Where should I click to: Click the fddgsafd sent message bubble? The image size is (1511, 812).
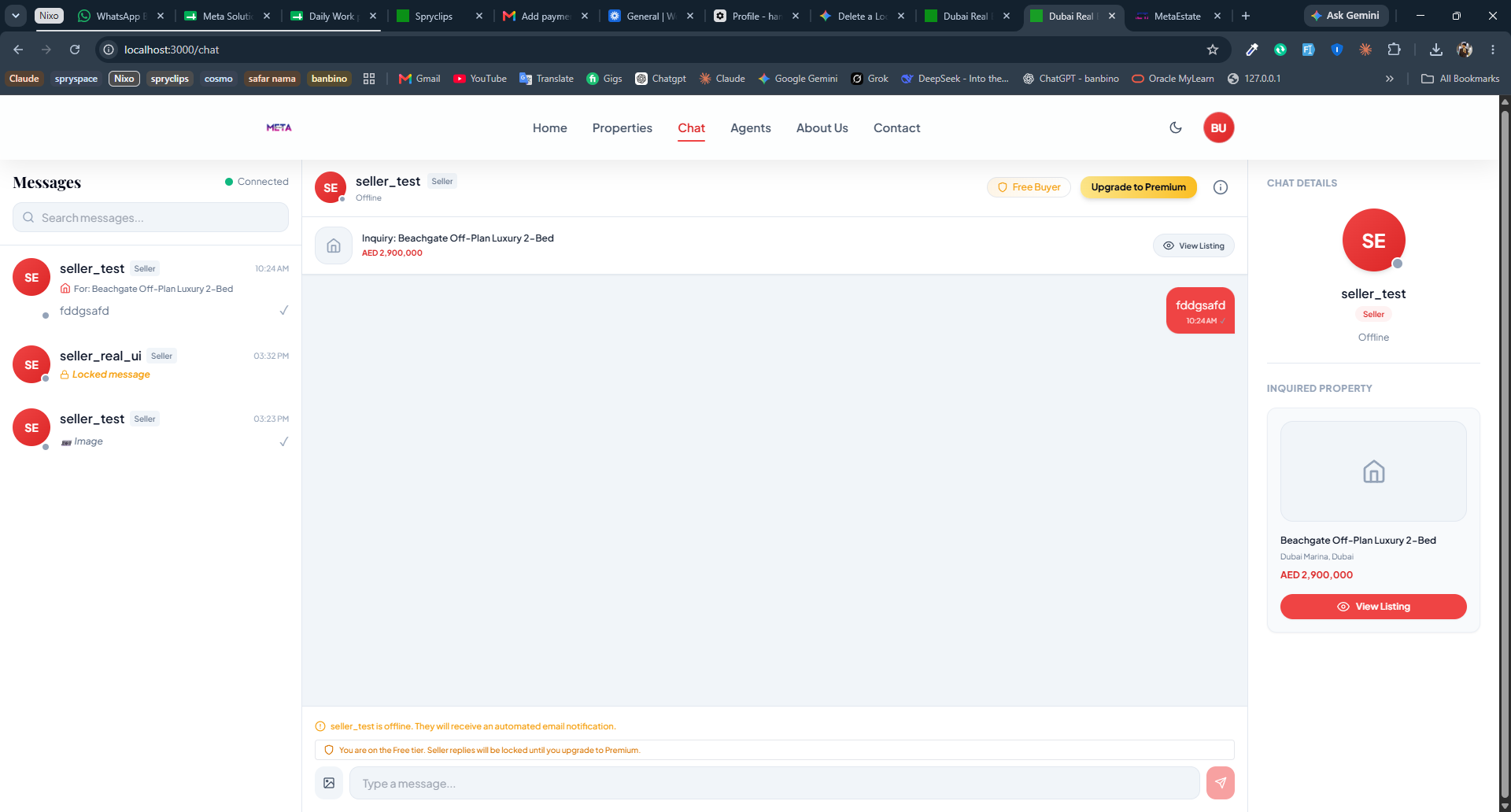(x=1200, y=311)
